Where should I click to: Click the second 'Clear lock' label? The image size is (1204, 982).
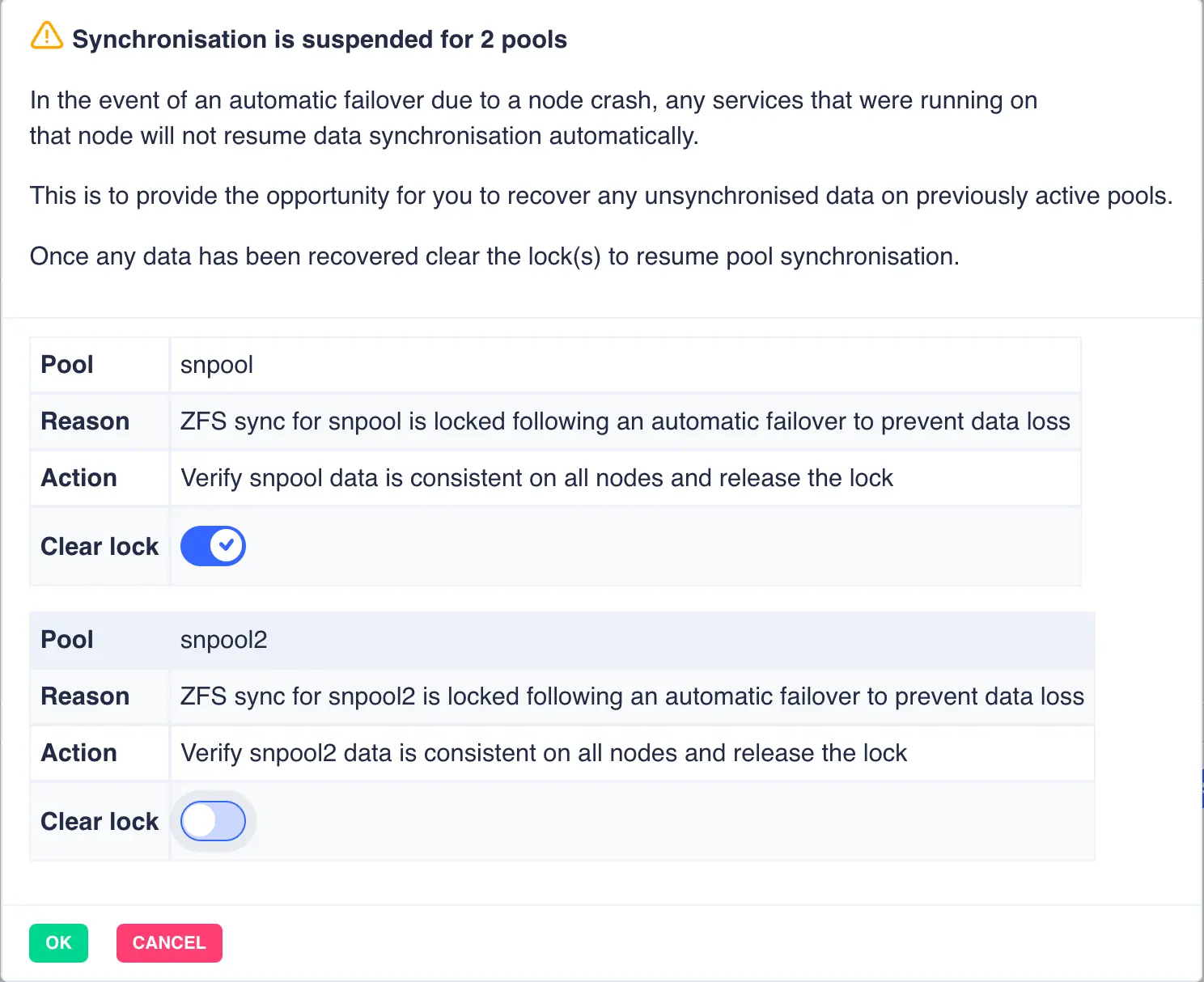point(100,822)
